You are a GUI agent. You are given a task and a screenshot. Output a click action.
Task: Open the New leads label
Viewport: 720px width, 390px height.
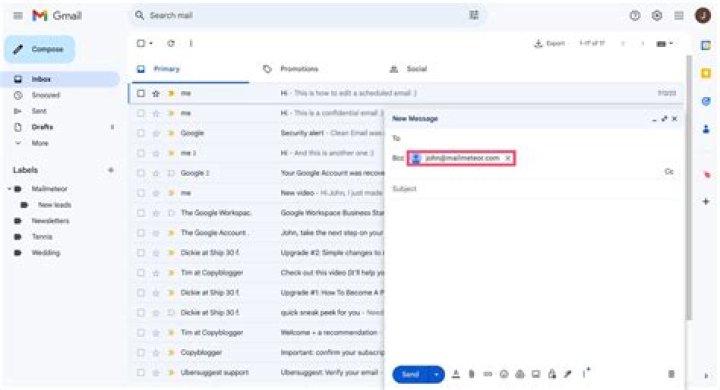pyautogui.click(x=54, y=205)
